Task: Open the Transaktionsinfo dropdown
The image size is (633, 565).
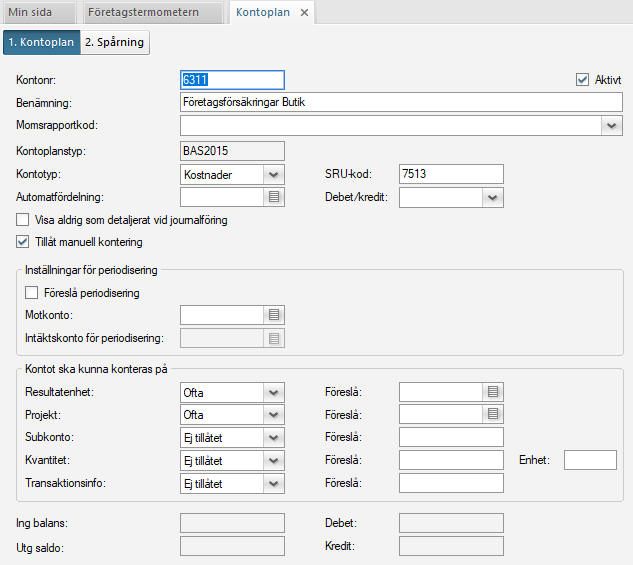Action: [274, 483]
